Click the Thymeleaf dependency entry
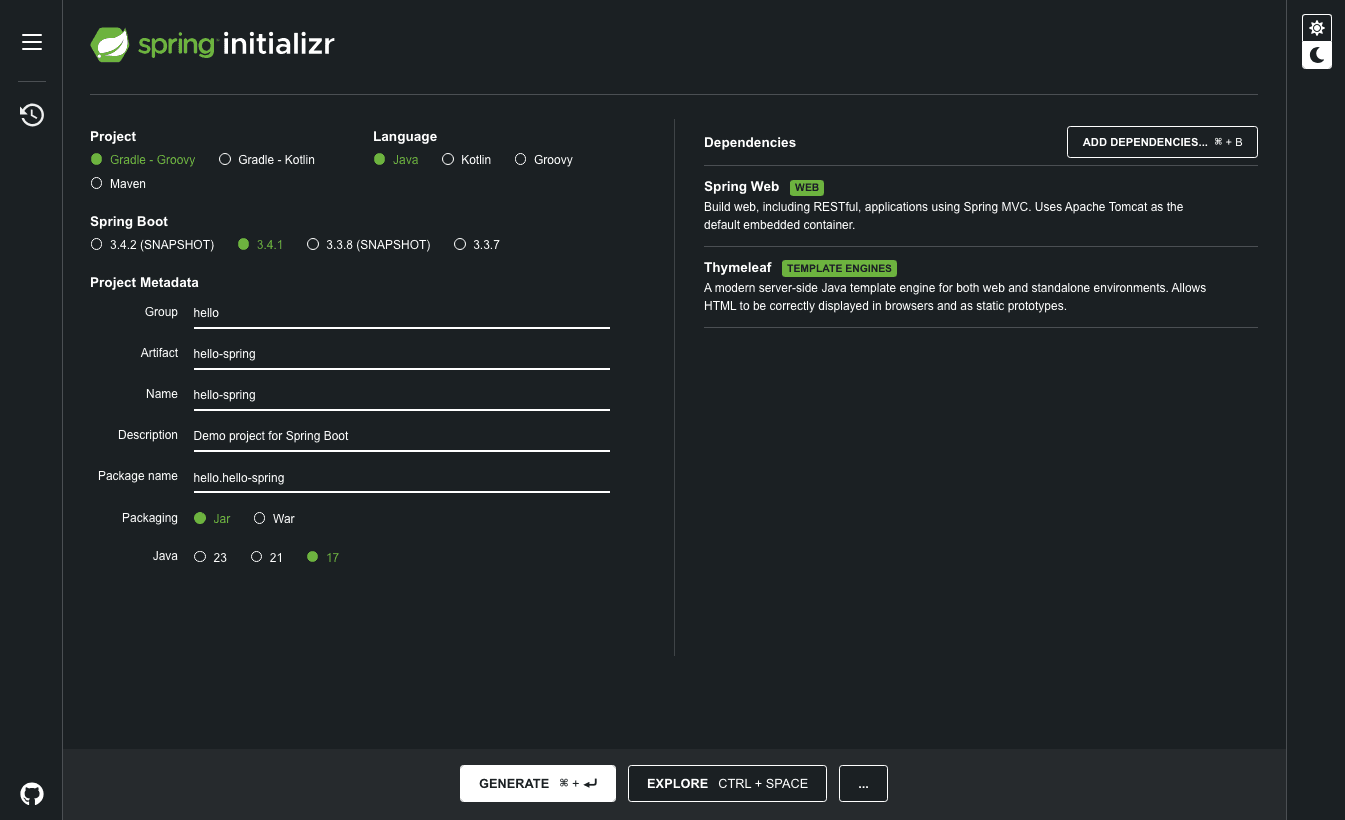The height and width of the screenshot is (820, 1345). [x=980, y=287]
